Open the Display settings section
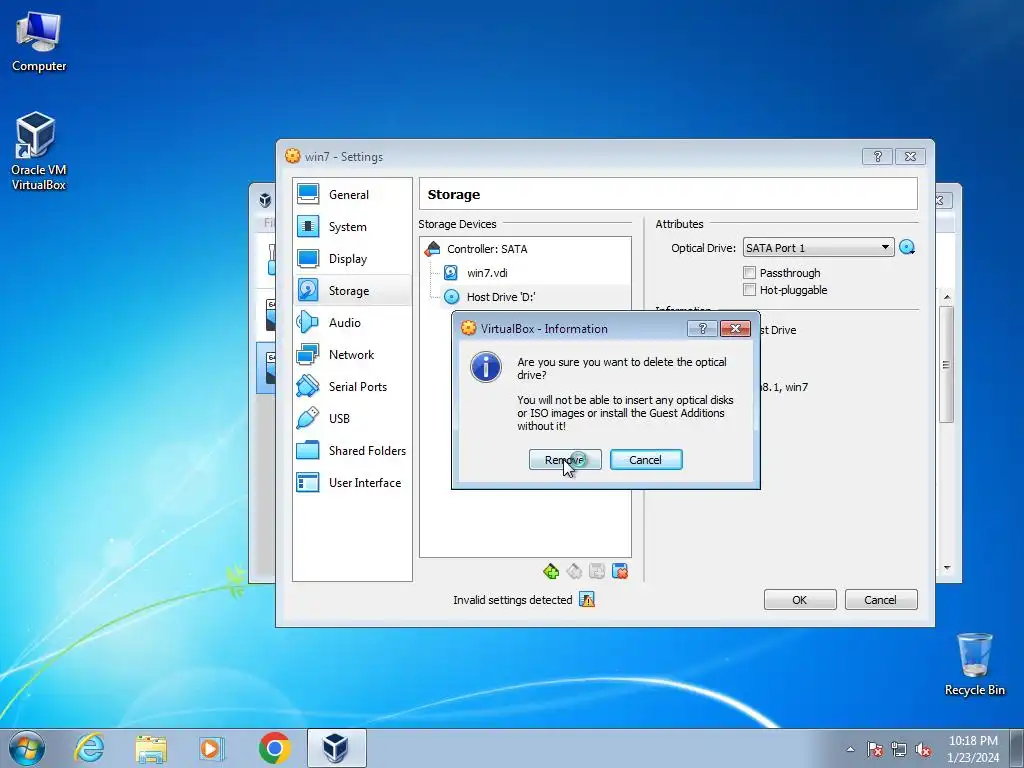This screenshot has width=1024, height=768. 352,259
